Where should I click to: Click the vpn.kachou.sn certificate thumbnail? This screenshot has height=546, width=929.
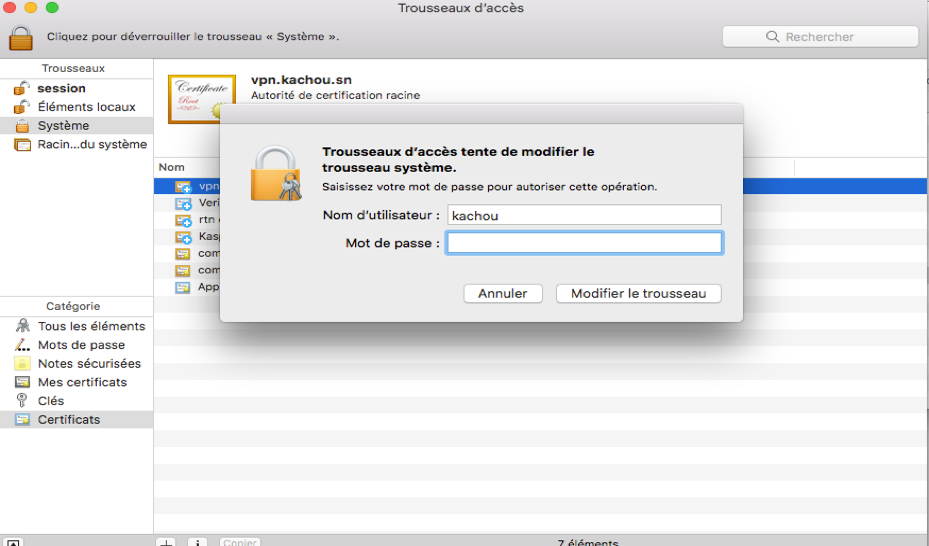201,99
